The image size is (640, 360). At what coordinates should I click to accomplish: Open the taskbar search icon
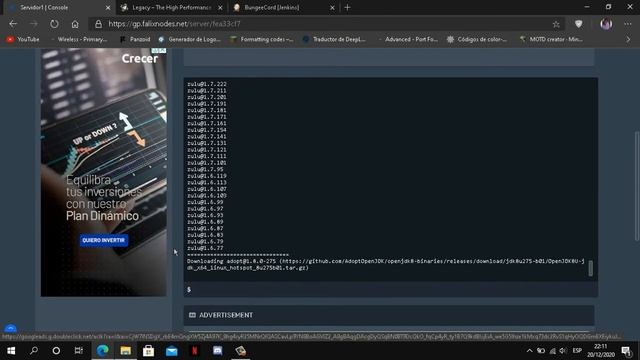tap(34, 351)
